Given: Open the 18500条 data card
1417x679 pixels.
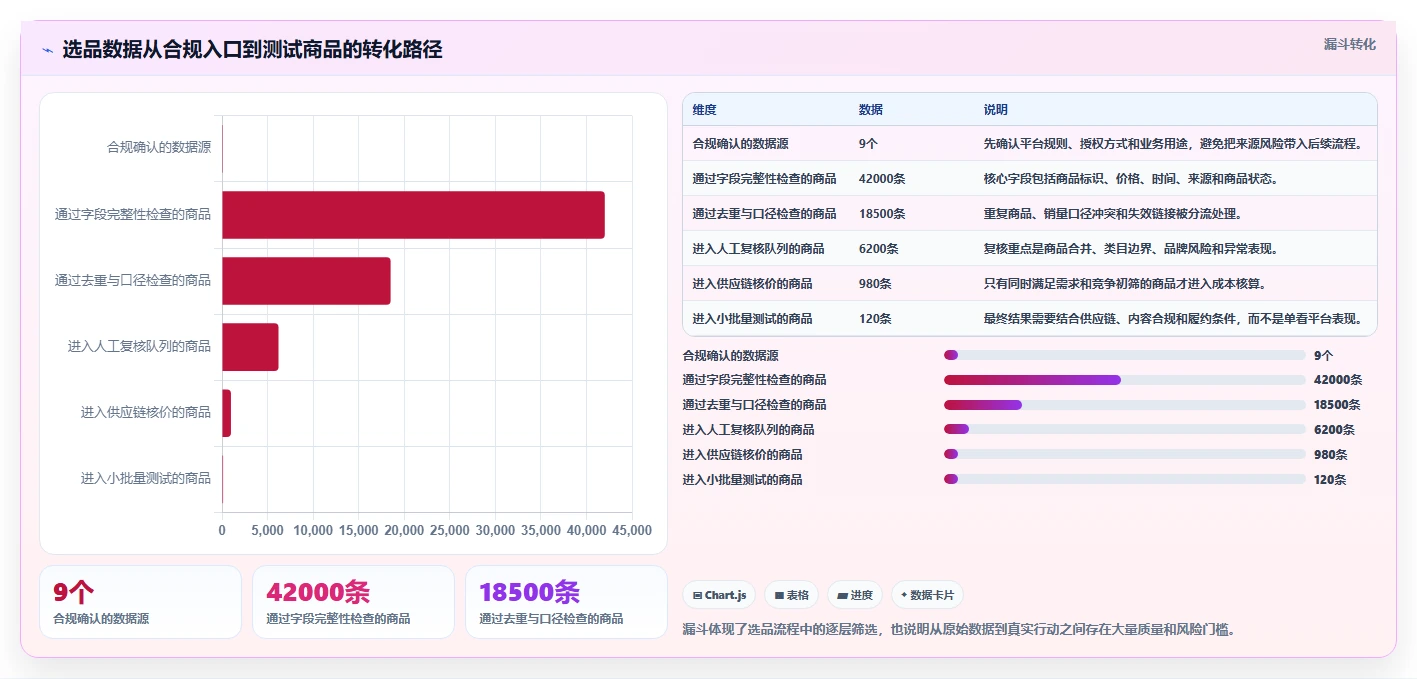Looking at the screenshot, I should click(x=566, y=602).
